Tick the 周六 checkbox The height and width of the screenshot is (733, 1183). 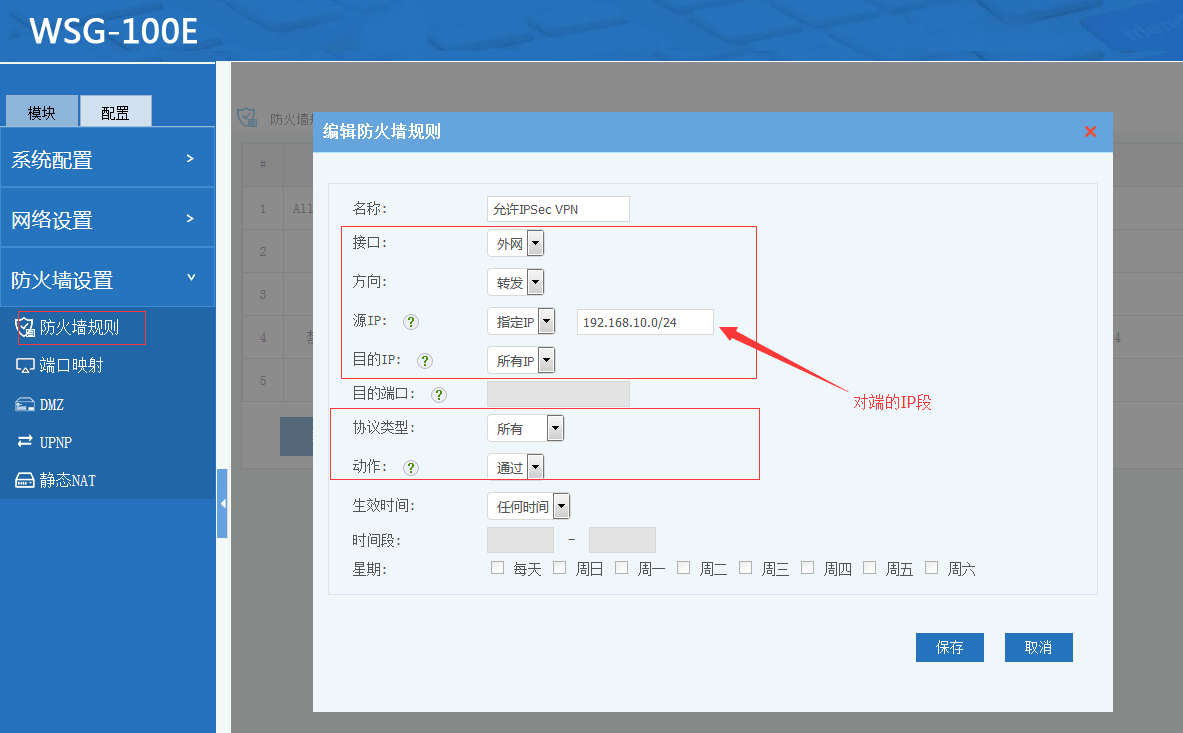(932, 568)
